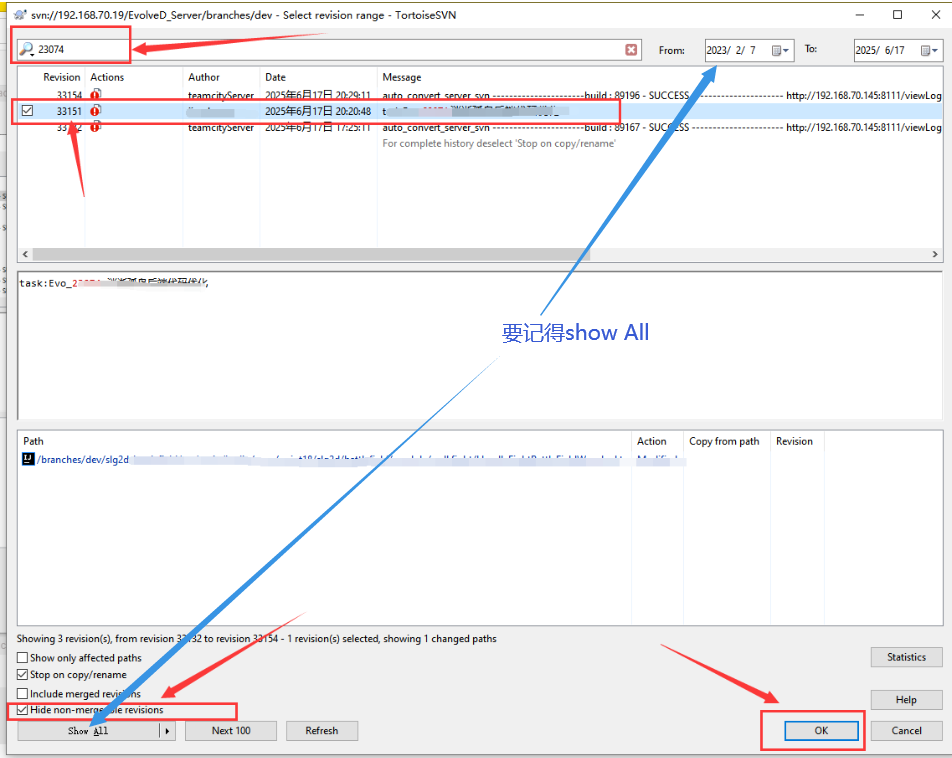The height and width of the screenshot is (758, 952).
Task: Click teamcityServer author in revision 33154 row
Action: (221, 95)
